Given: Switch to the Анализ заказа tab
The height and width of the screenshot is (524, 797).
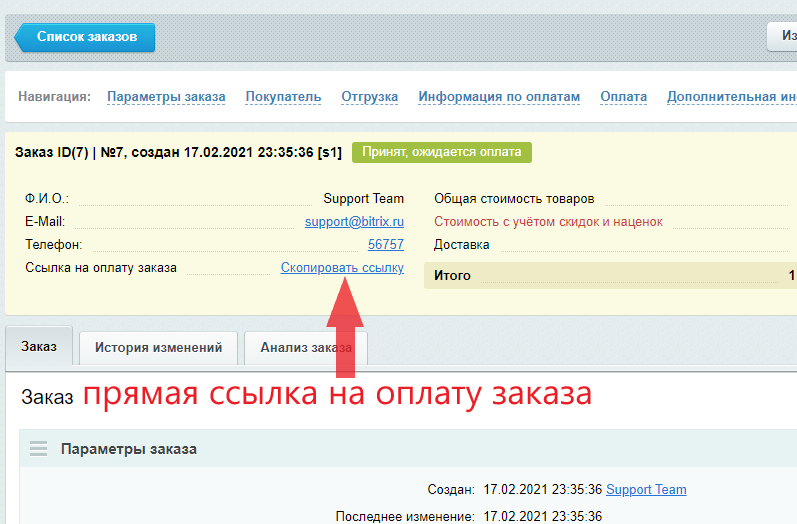Looking at the screenshot, I should pyautogui.click(x=305, y=348).
